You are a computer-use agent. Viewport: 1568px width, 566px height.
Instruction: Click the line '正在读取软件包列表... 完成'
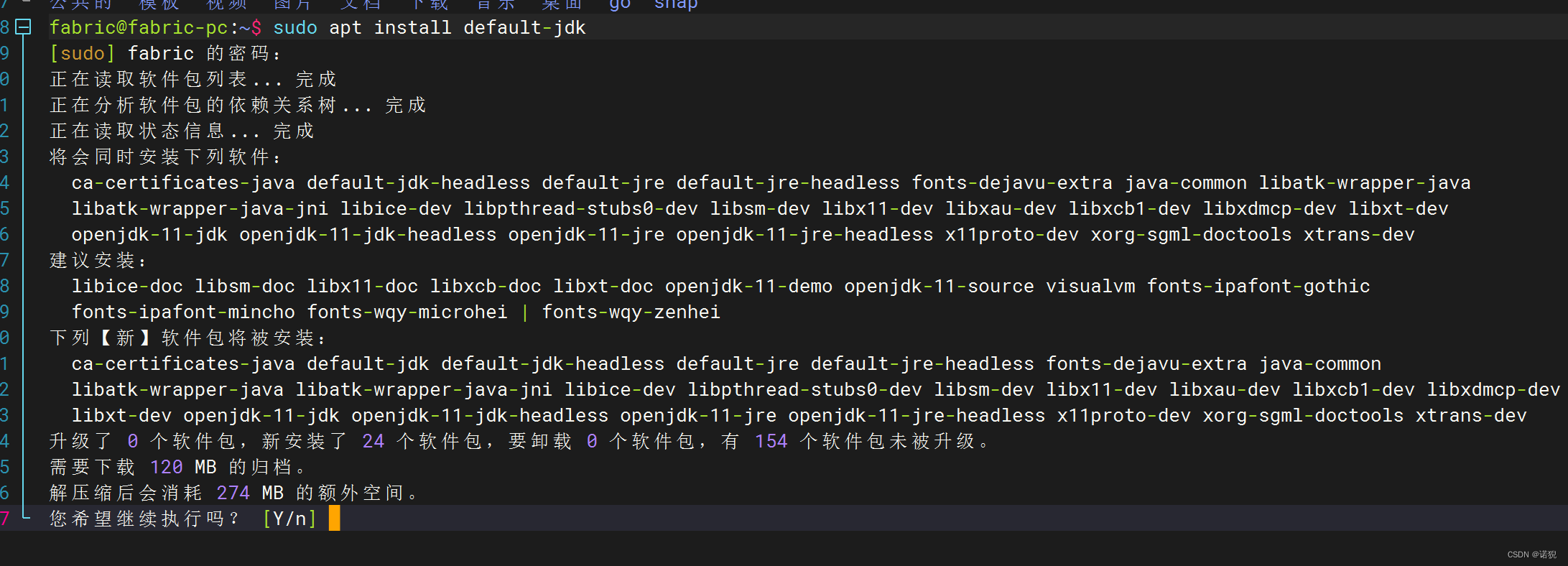pos(193,80)
